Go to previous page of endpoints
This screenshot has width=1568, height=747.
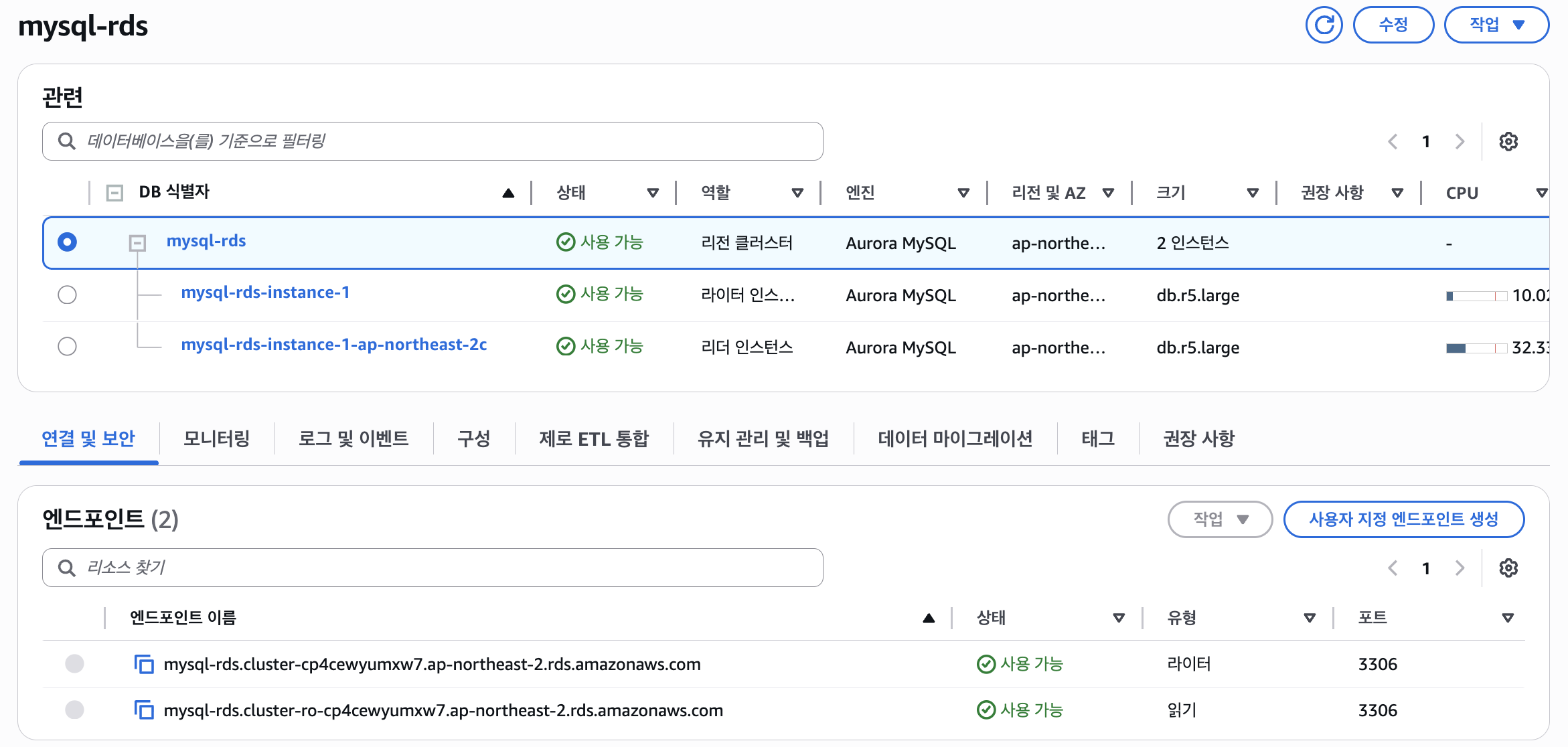tap(1393, 568)
